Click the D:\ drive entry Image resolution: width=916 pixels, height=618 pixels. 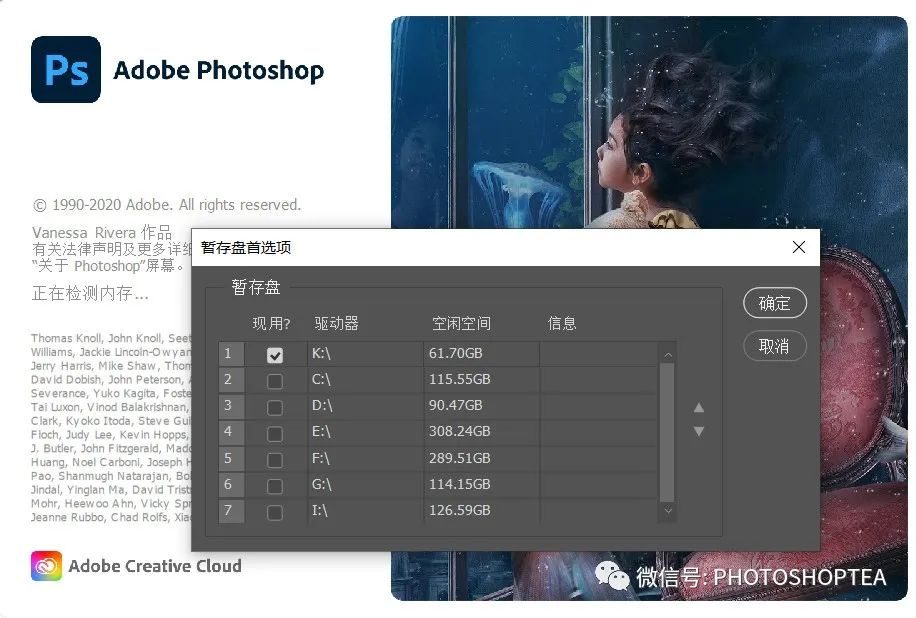tap(321, 405)
